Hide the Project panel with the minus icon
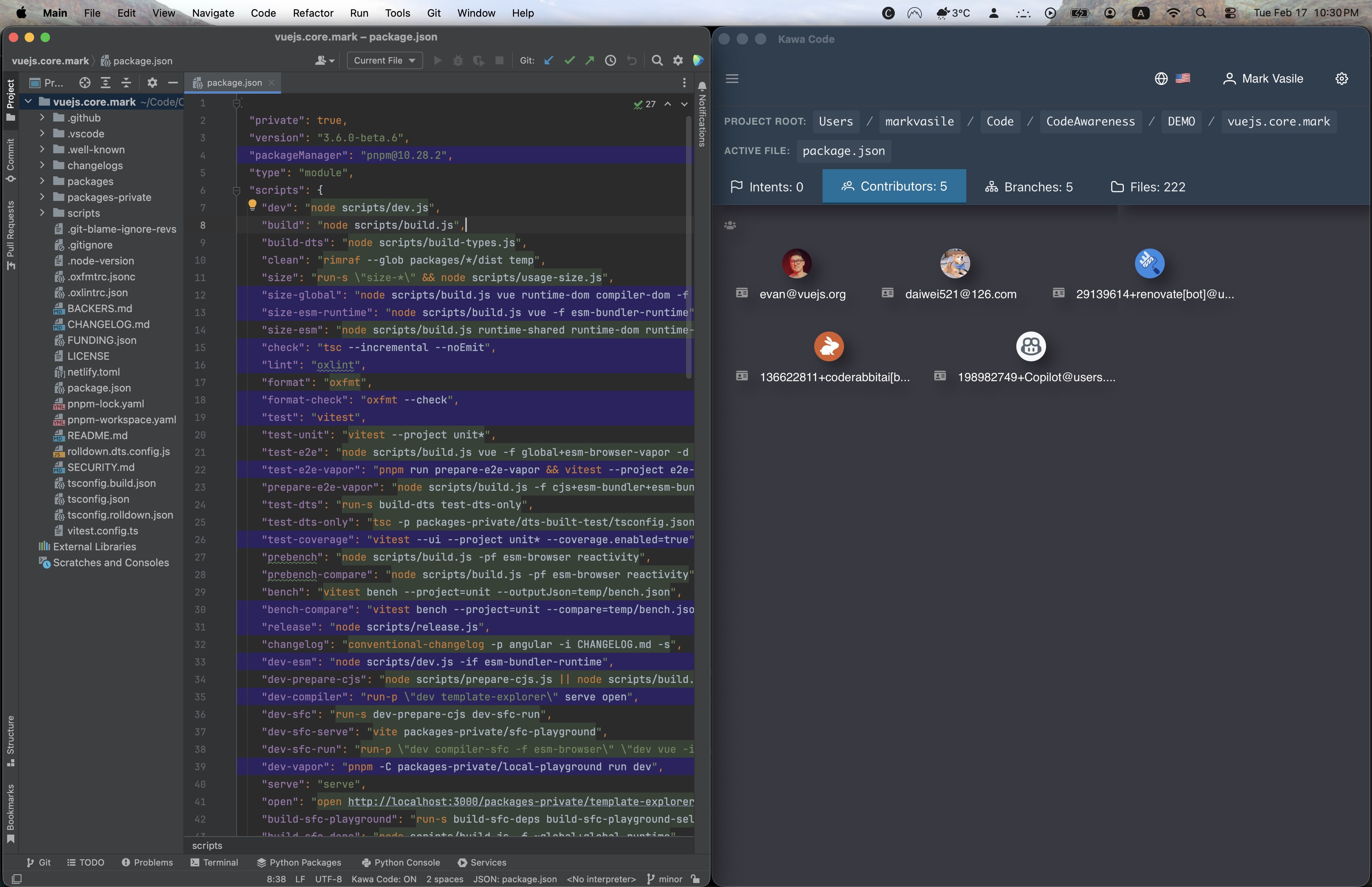 coord(173,82)
